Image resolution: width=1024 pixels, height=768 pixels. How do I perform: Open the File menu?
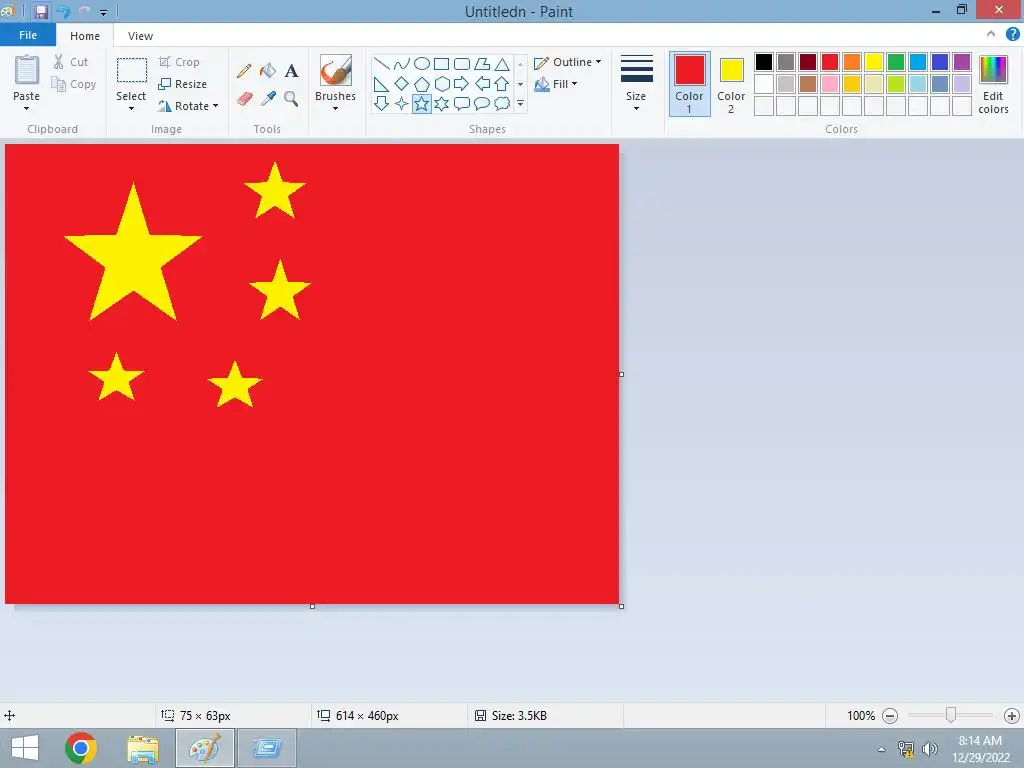(x=28, y=35)
